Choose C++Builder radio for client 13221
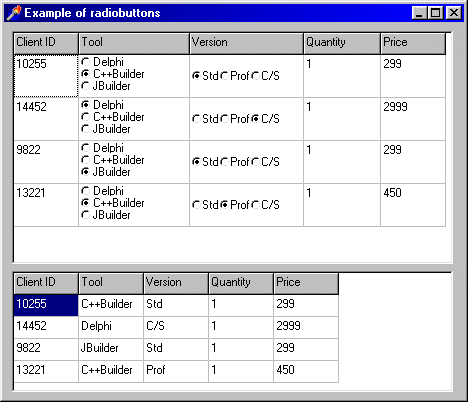This screenshot has width=468, height=402. pyautogui.click(x=86, y=203)
